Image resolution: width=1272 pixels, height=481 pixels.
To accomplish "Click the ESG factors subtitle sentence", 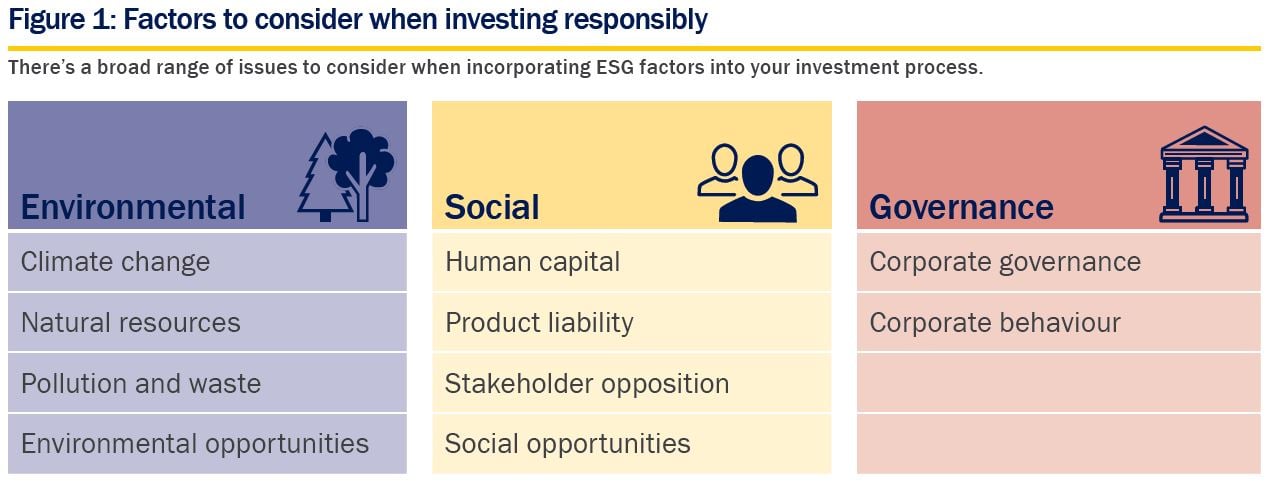I will (x=495, y=69).
